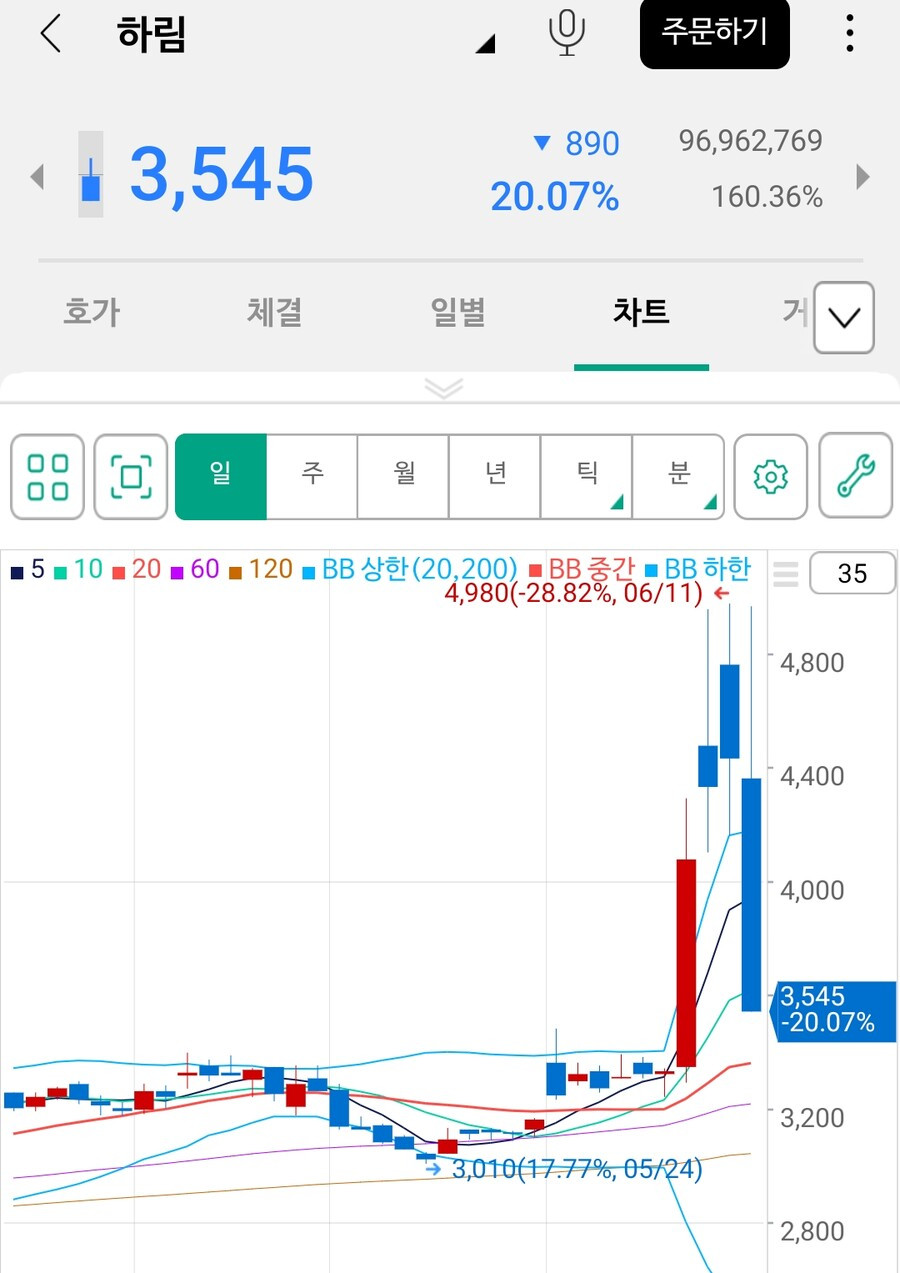Switch to the 일별 daily tab

click(458, 313)
